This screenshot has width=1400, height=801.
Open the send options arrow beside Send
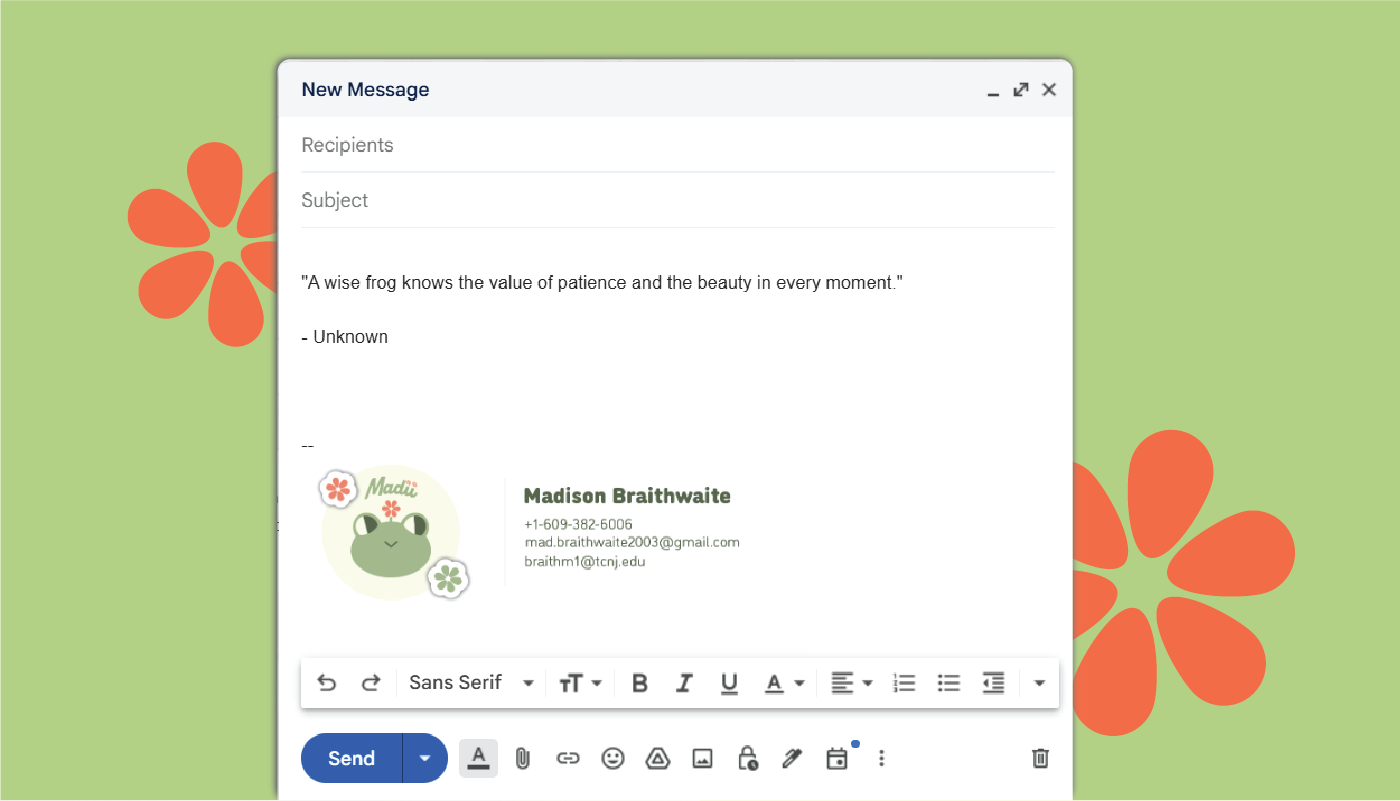[x=425, y=758]
